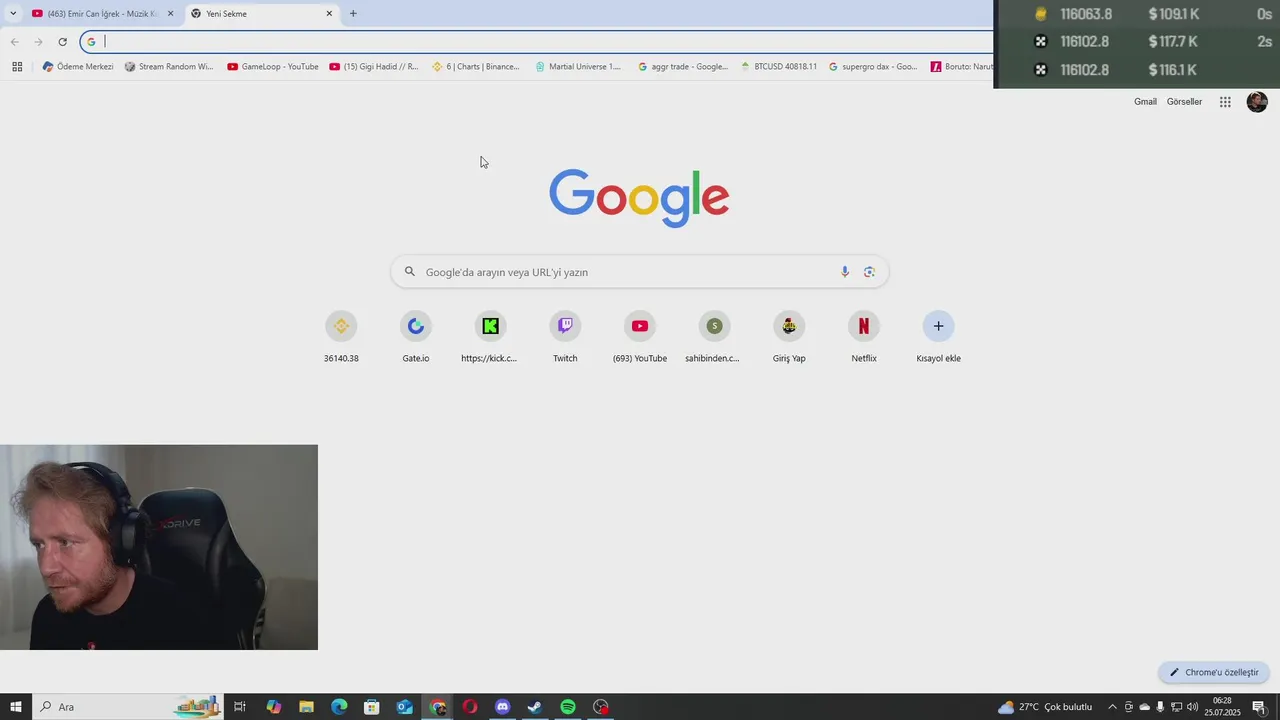Screen dimensions: 1280x720
Task: Open the Google apps grid
Action: click(1225, 102)
